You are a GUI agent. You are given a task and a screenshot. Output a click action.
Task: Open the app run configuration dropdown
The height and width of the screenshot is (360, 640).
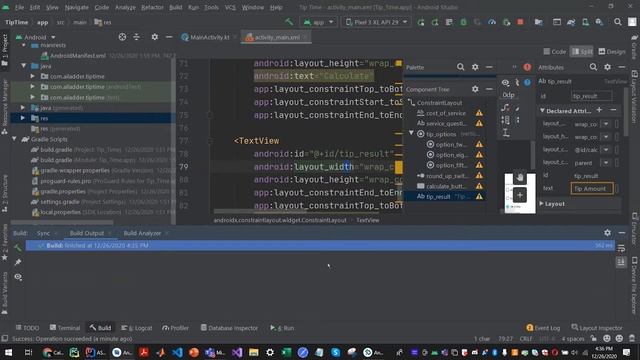318,22
